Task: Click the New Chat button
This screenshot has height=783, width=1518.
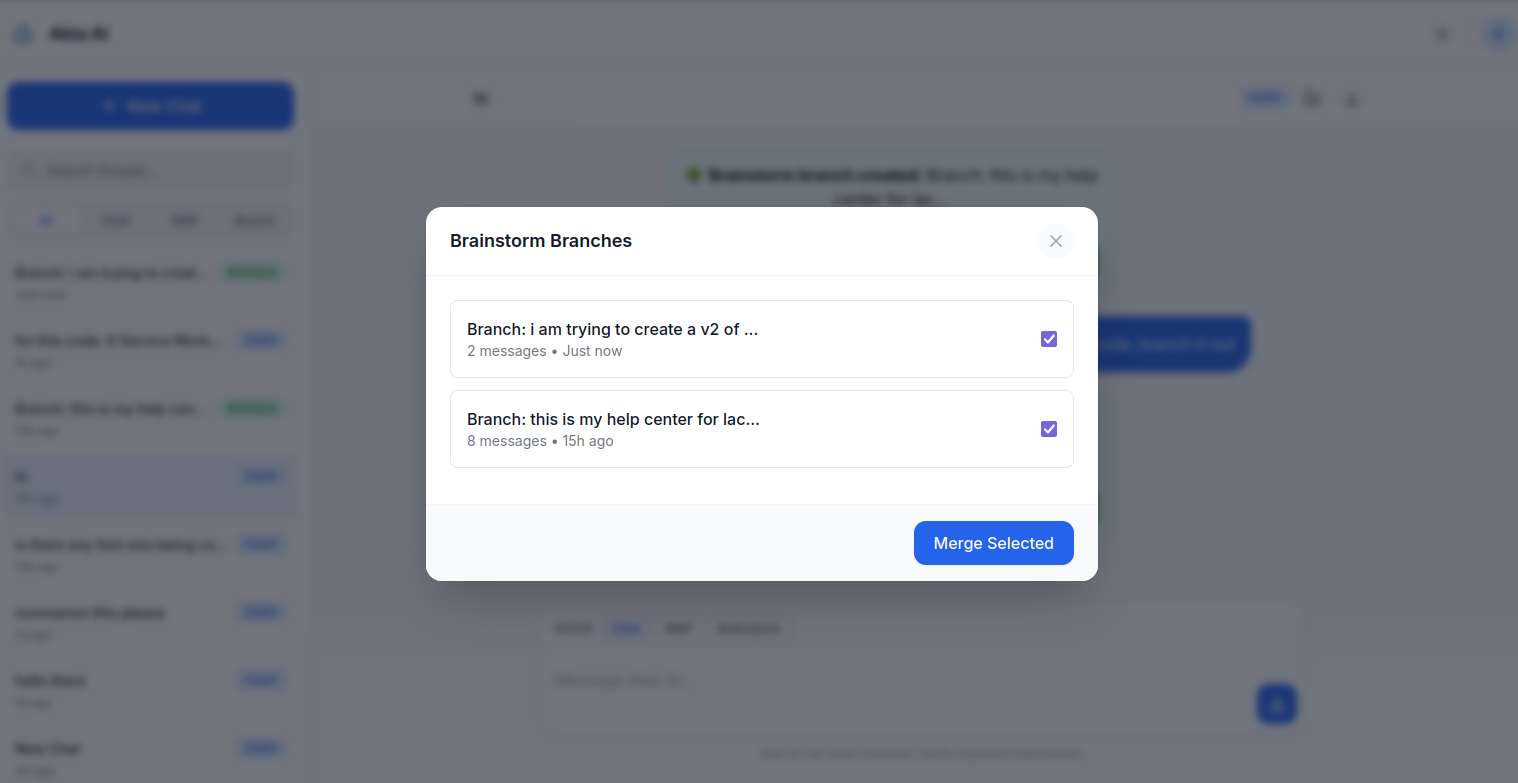Action: 150,105
